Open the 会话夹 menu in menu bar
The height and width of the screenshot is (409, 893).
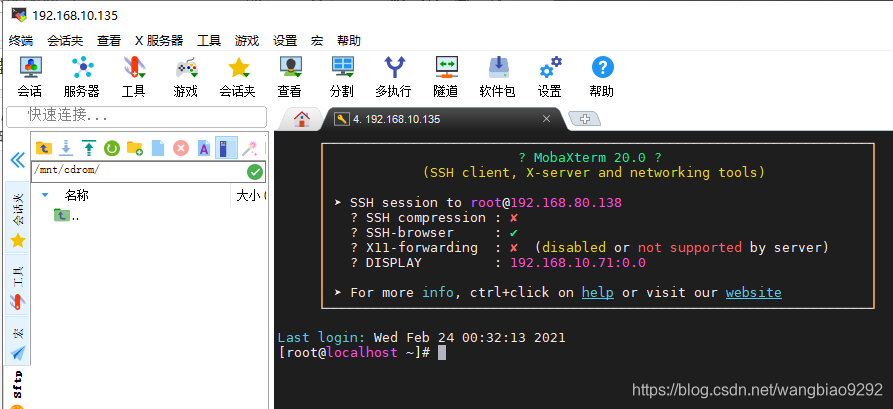coord(65,40)
